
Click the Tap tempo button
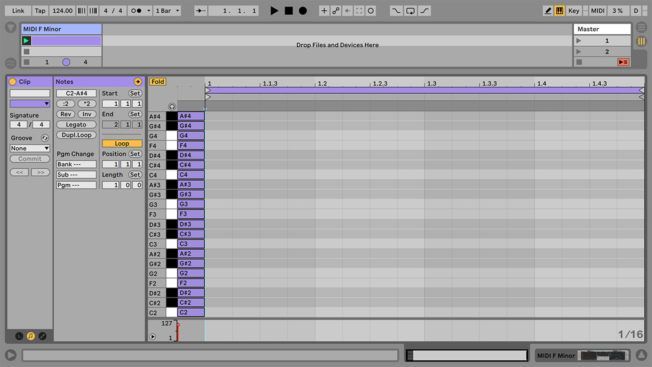[40, 11]
